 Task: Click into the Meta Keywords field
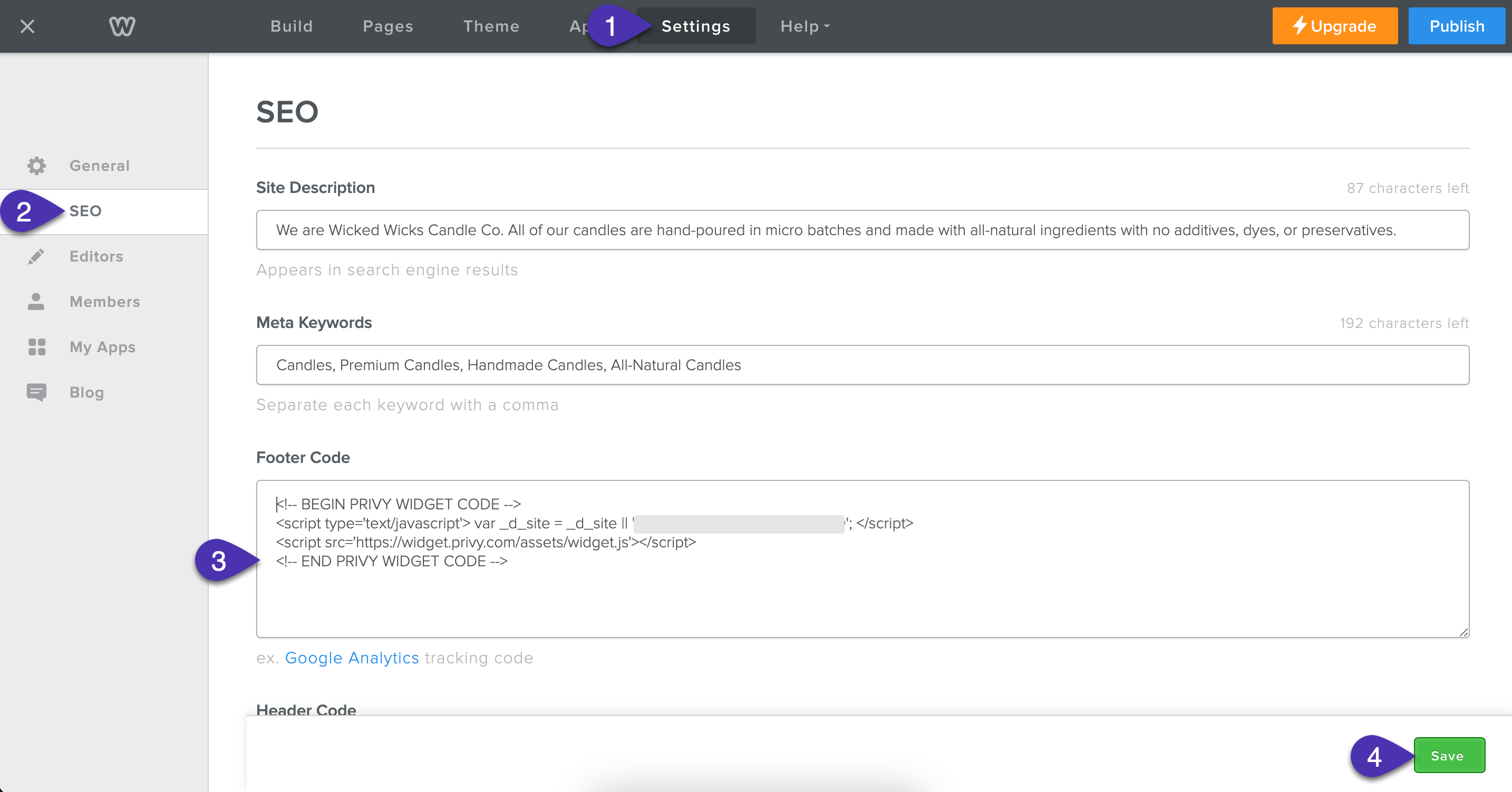[x=863, y=365]
